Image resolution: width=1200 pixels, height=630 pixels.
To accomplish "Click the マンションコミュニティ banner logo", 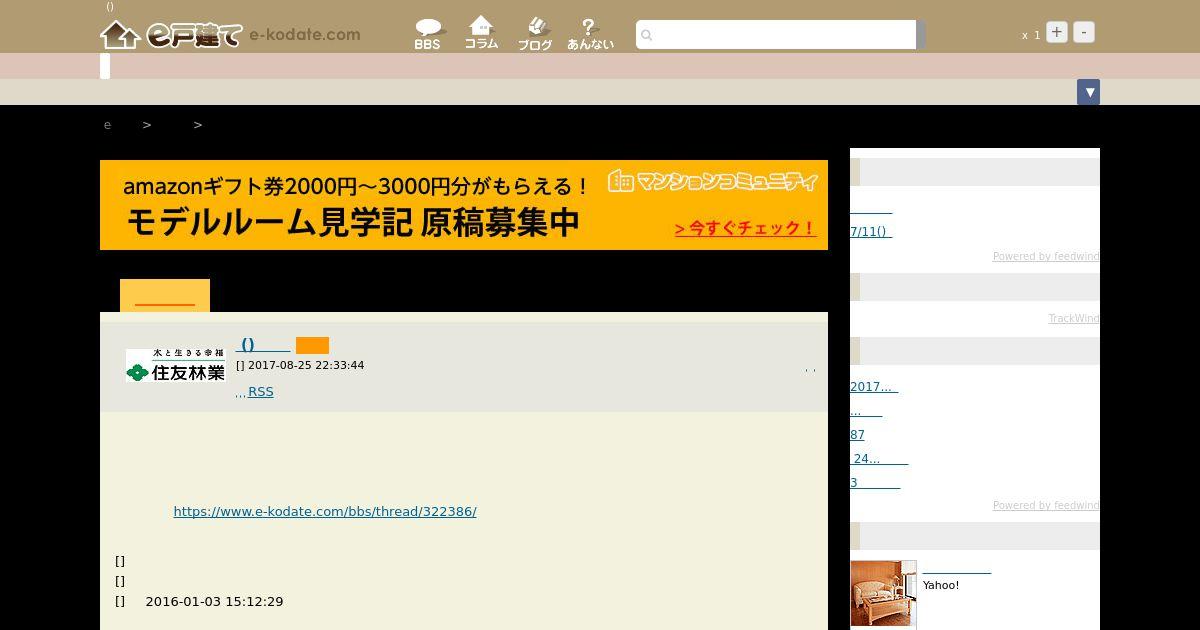I will [x=713, y=181].
